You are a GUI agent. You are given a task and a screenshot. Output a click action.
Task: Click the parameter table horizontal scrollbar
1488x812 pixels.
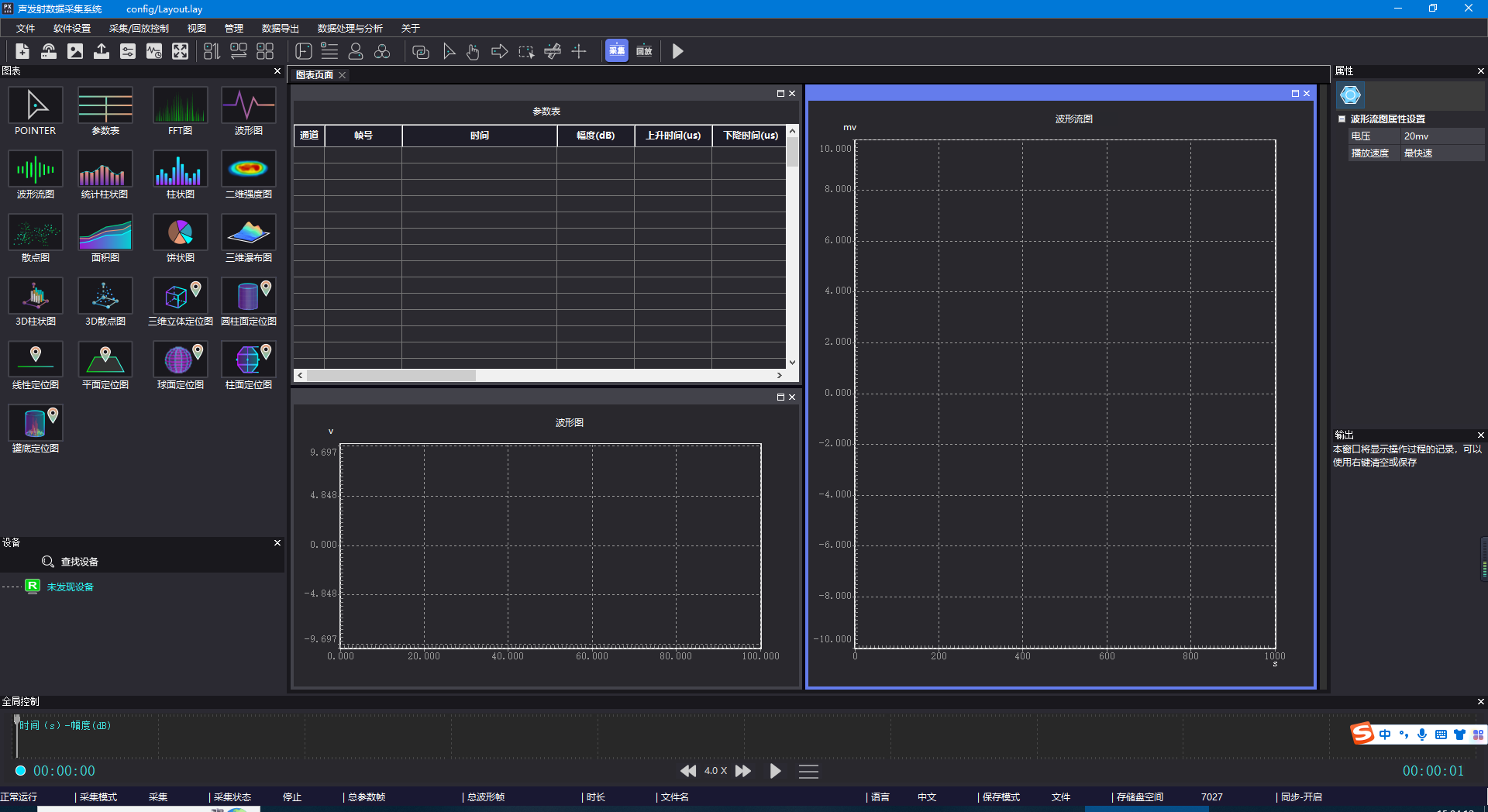pyautogui.click(x=392, y=376)
